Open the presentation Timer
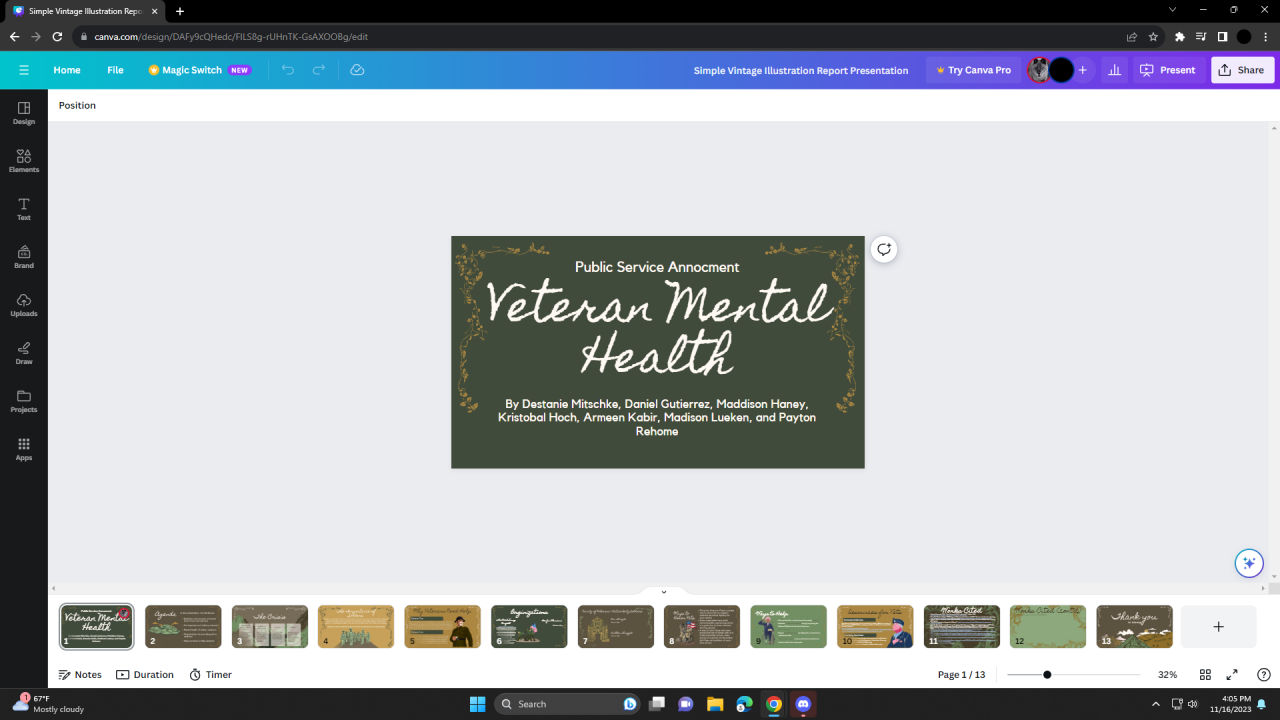This screenshot has width=1280, height=720. click(210, 675)
